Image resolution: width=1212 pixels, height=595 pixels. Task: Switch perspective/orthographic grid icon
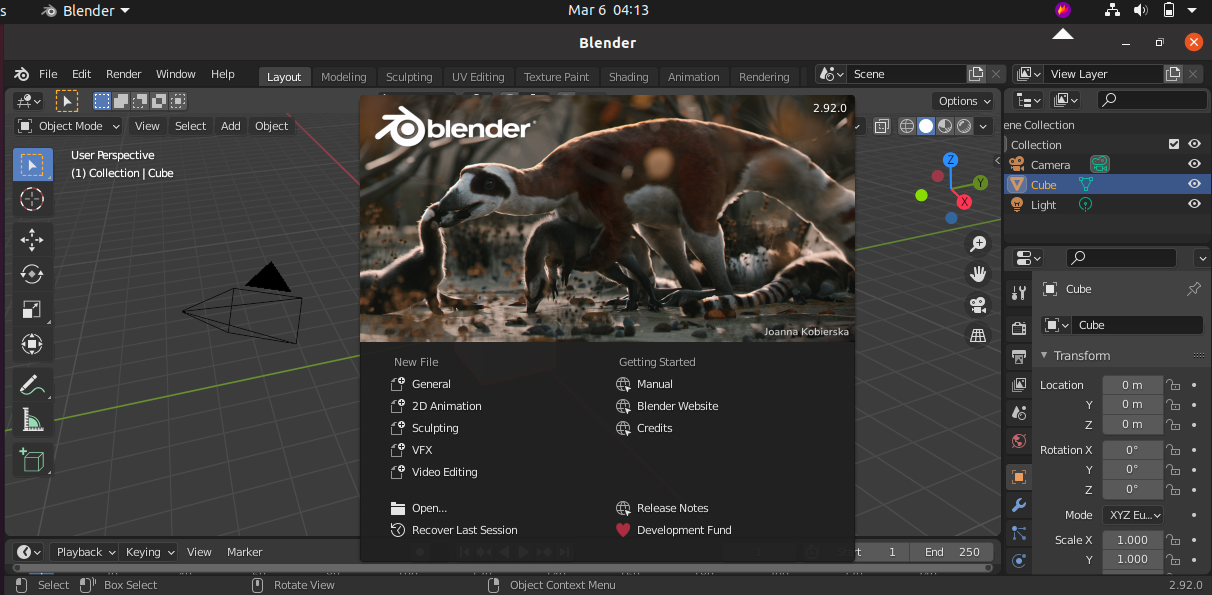978,336
